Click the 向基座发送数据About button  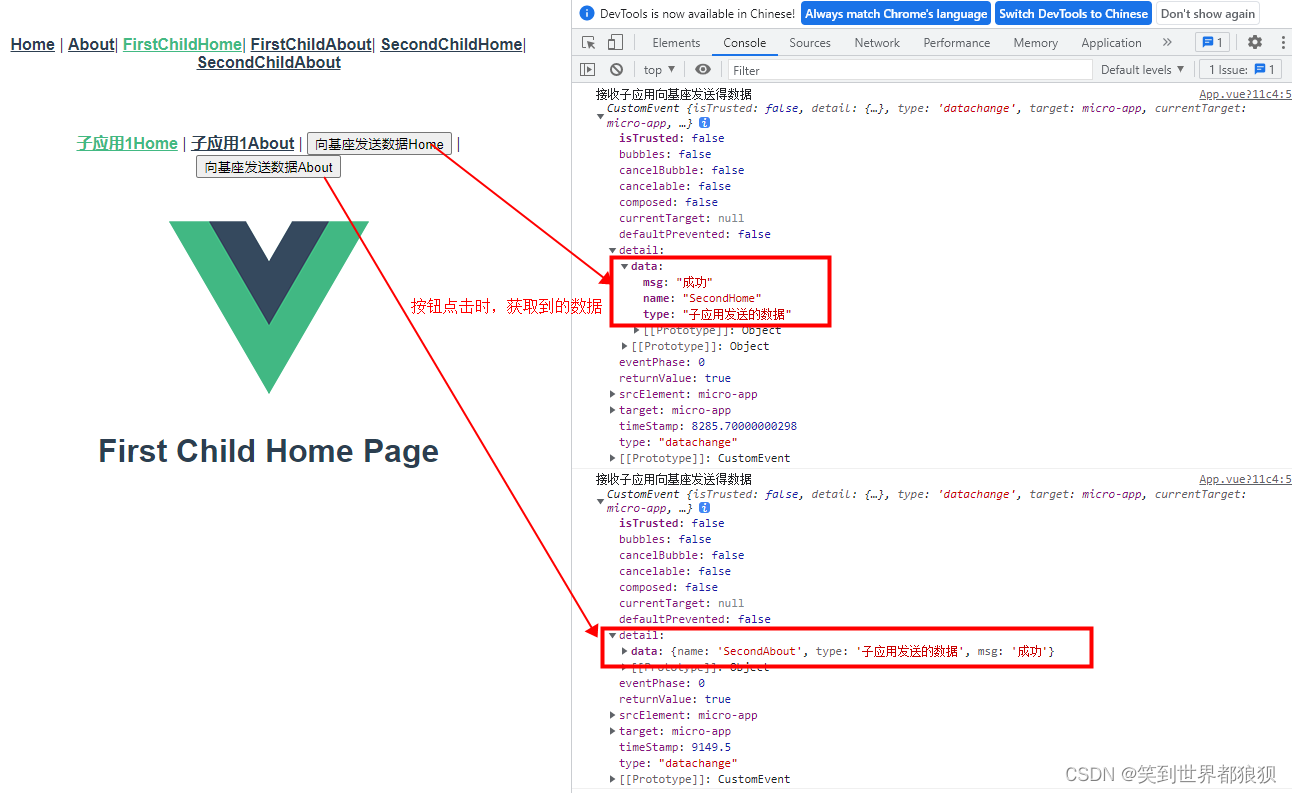coord(269,167)
